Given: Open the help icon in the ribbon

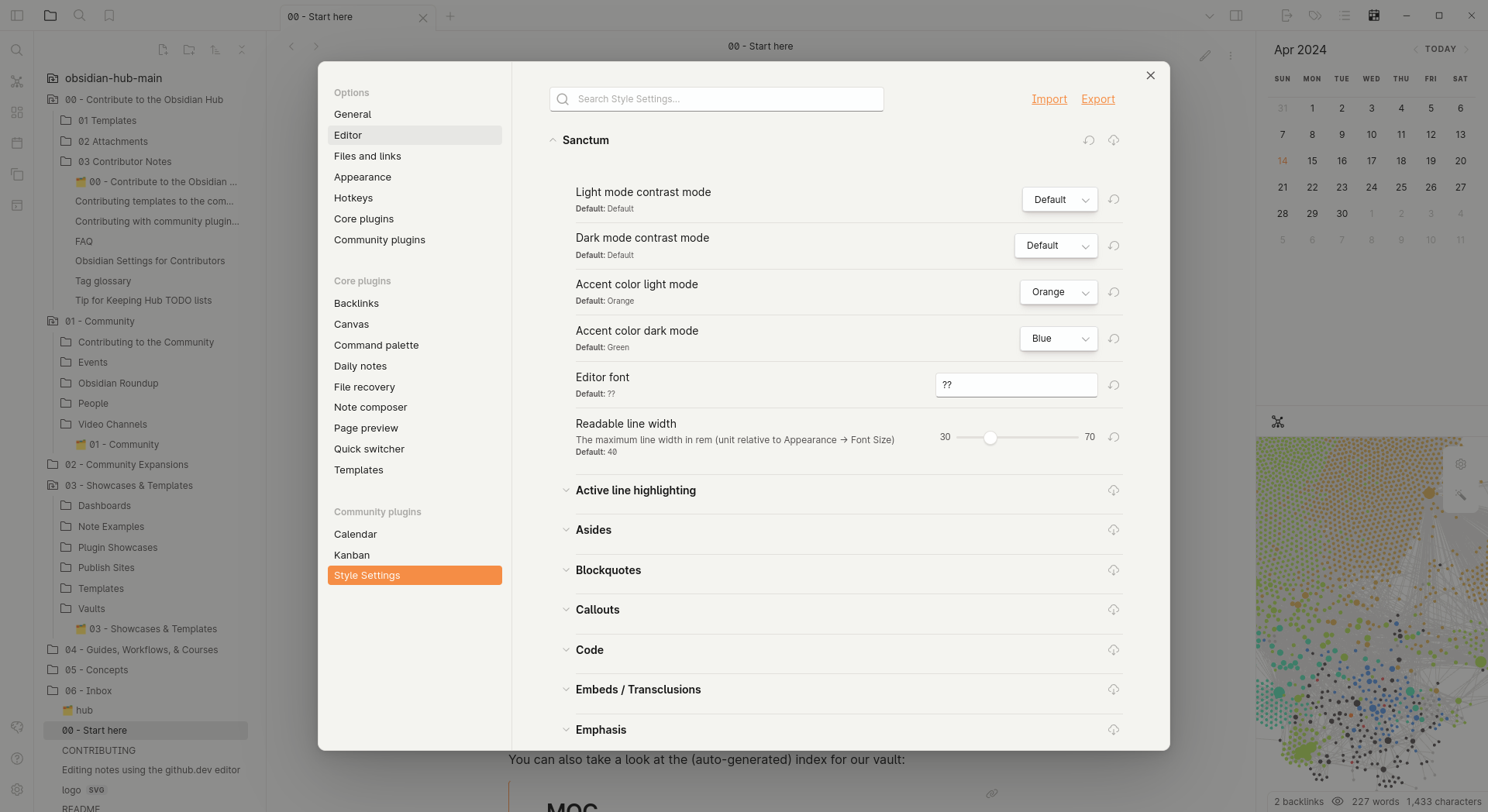Looking at the screenshot, I should click(x=17, y=759).
